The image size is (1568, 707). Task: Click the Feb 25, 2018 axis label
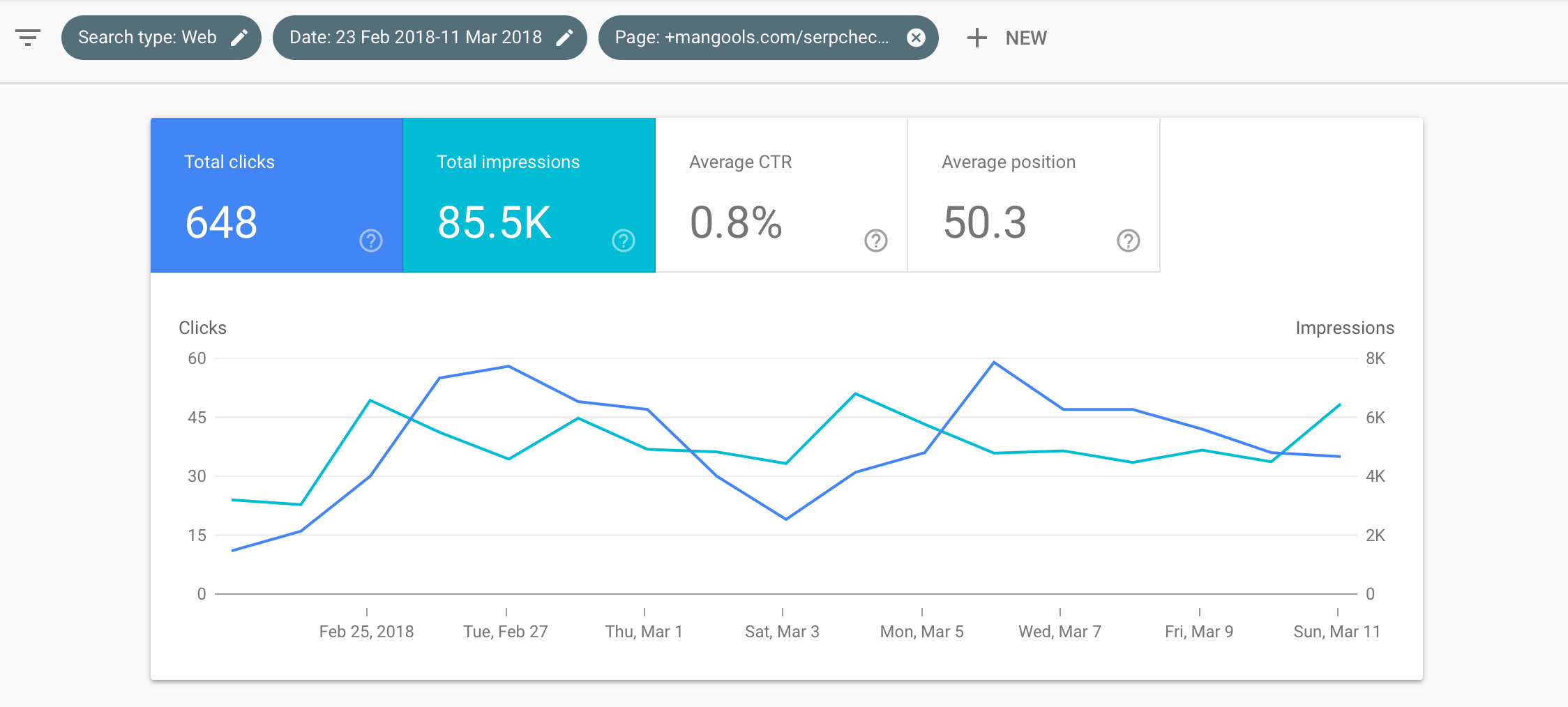tap(366, 632)
